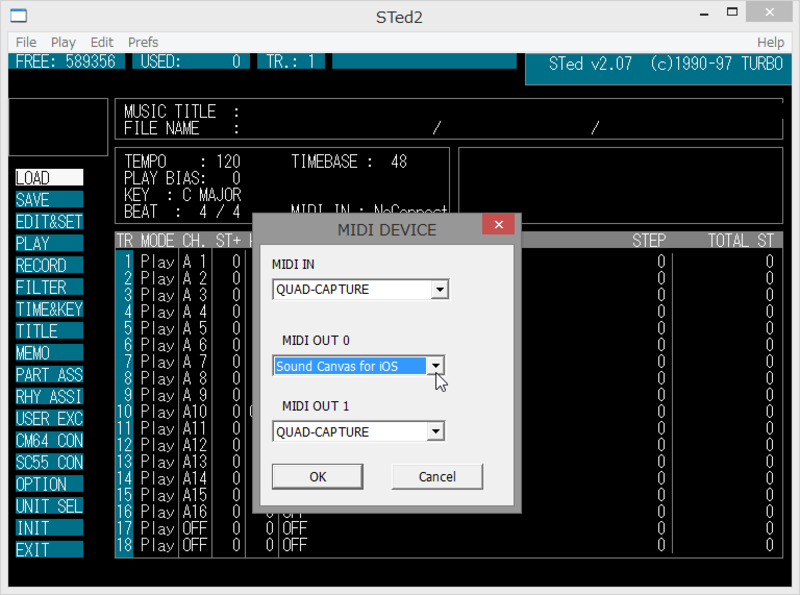Maximize the STed2 window
This screenshot has width=800, height=595.
[732, 12]
